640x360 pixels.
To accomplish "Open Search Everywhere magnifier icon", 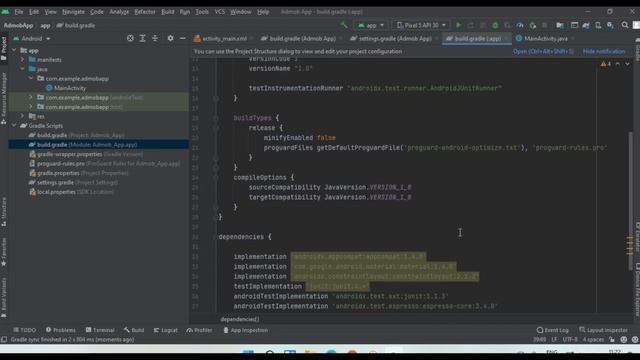I will (625, 25).
